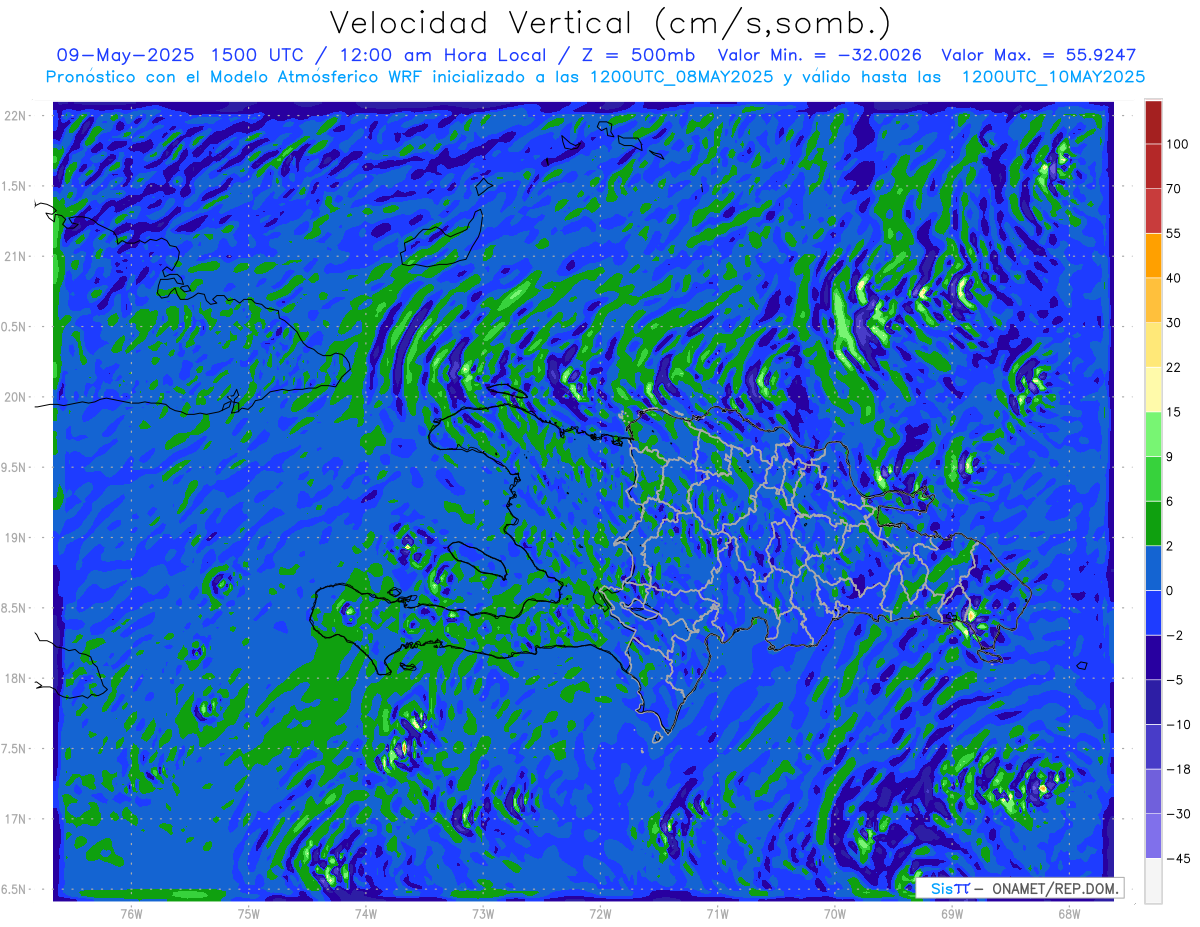Pick the bright blue swatch between -2 and 0
Screen dimensions: 1200x927
[x=1153, y=612]
